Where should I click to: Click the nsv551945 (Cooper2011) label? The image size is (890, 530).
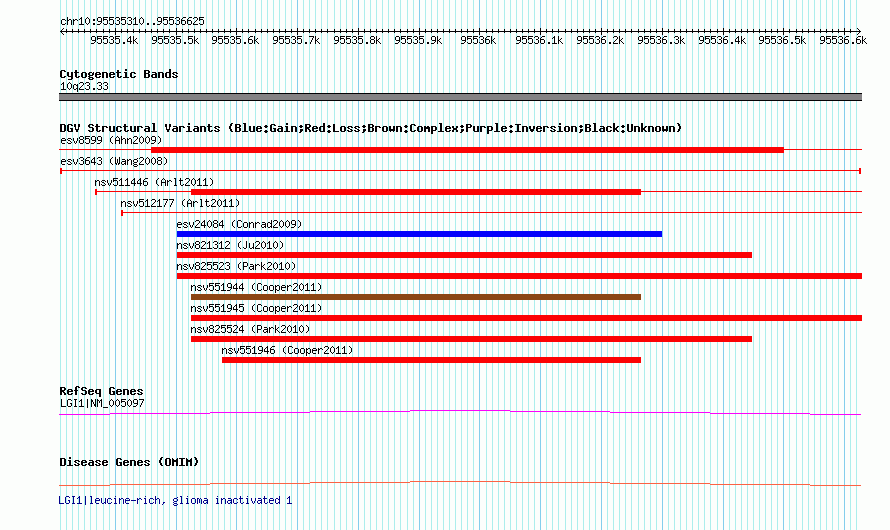click(256, 308)
